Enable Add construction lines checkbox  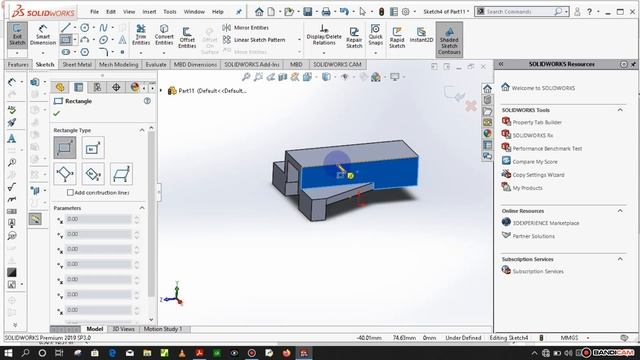[70, 192]
